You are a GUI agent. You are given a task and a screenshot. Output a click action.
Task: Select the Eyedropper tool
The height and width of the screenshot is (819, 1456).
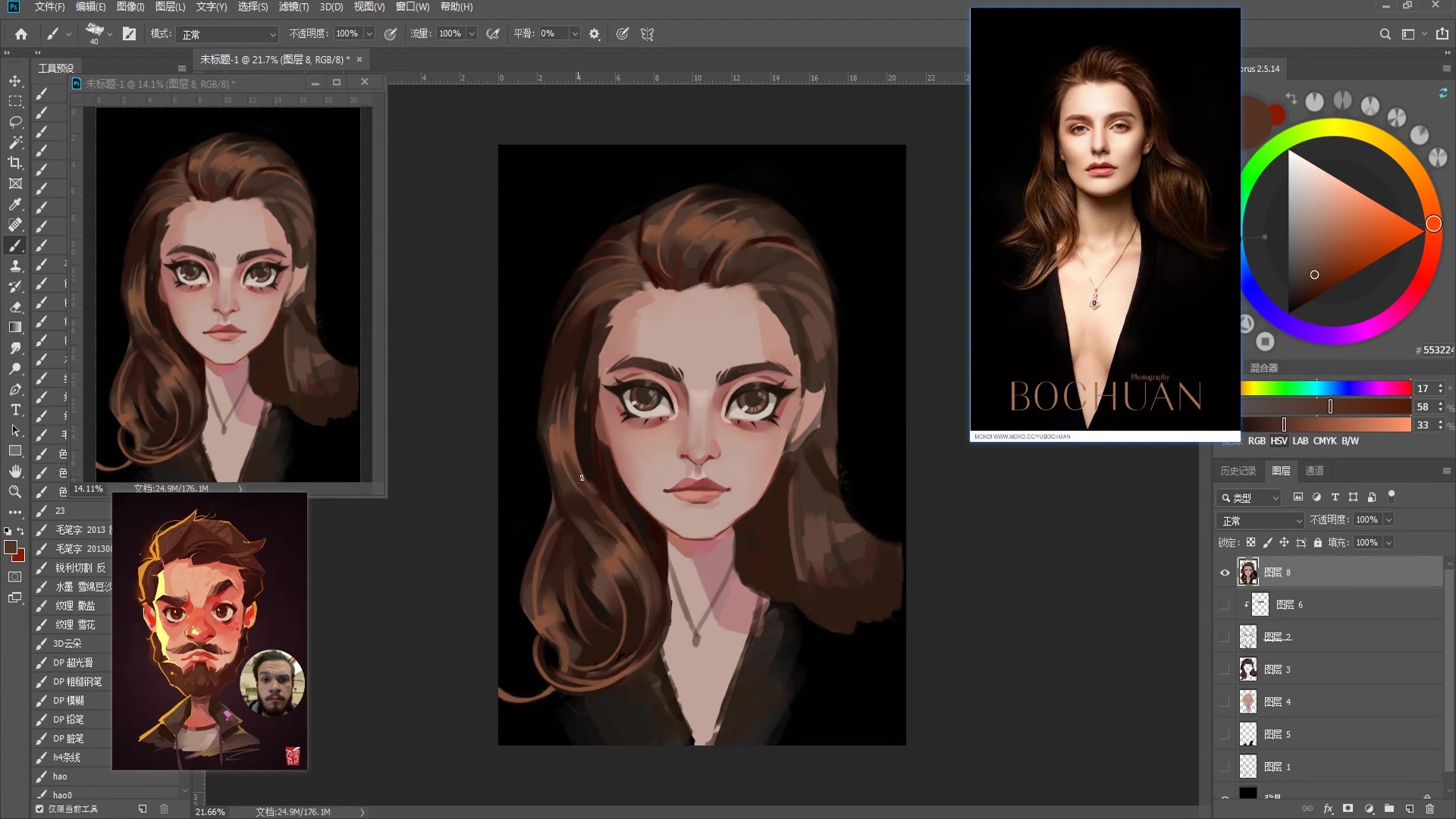point(15,204)
